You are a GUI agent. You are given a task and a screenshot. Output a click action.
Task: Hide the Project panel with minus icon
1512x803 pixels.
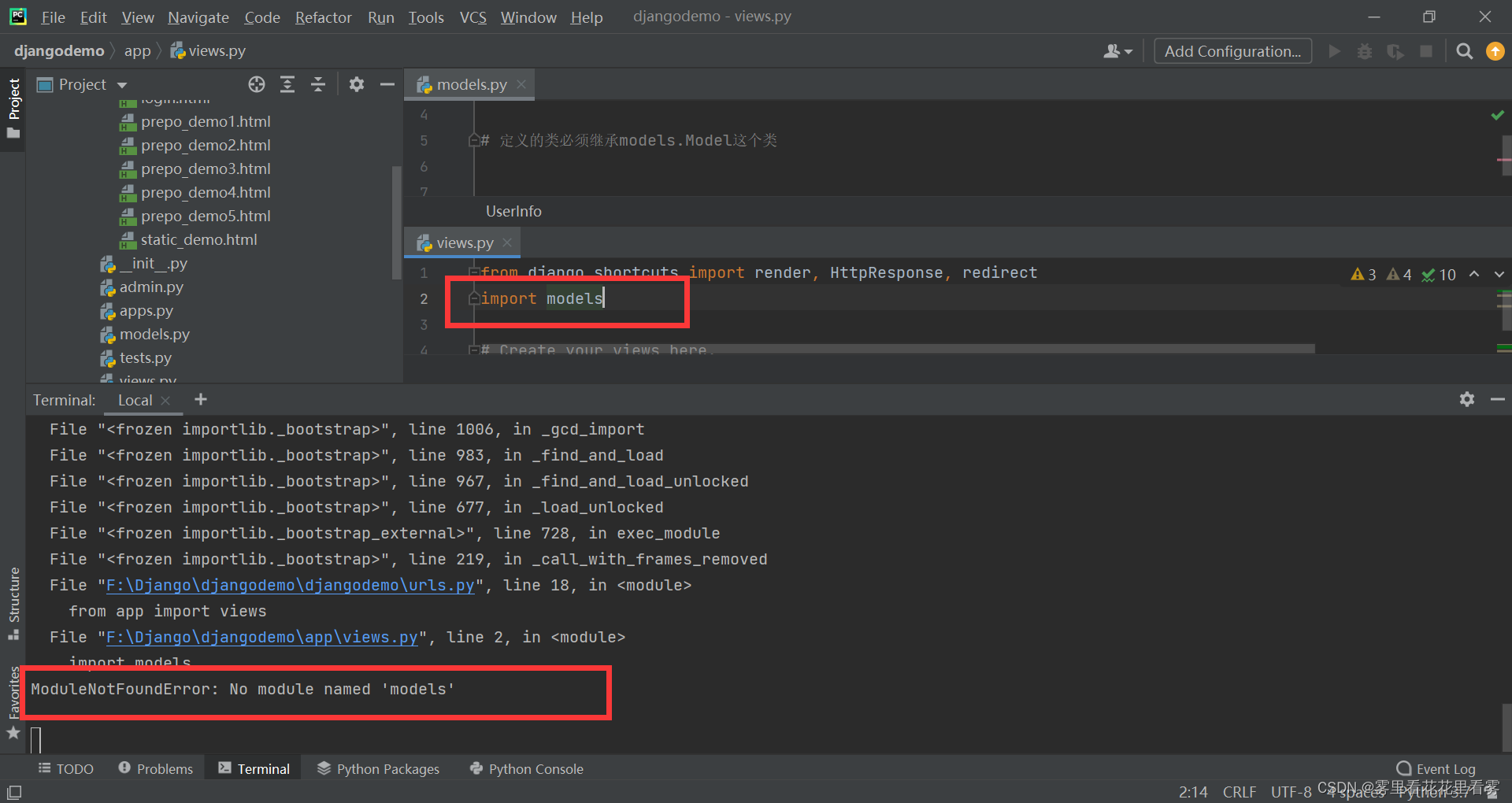point(387,84)
